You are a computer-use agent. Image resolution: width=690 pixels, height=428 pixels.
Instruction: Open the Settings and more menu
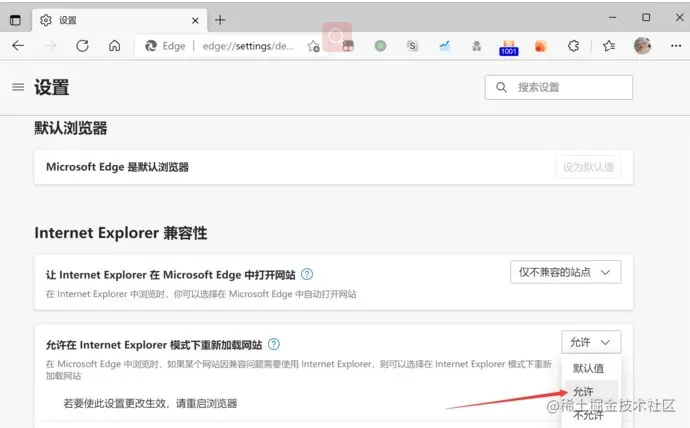[x=676, y=46]
